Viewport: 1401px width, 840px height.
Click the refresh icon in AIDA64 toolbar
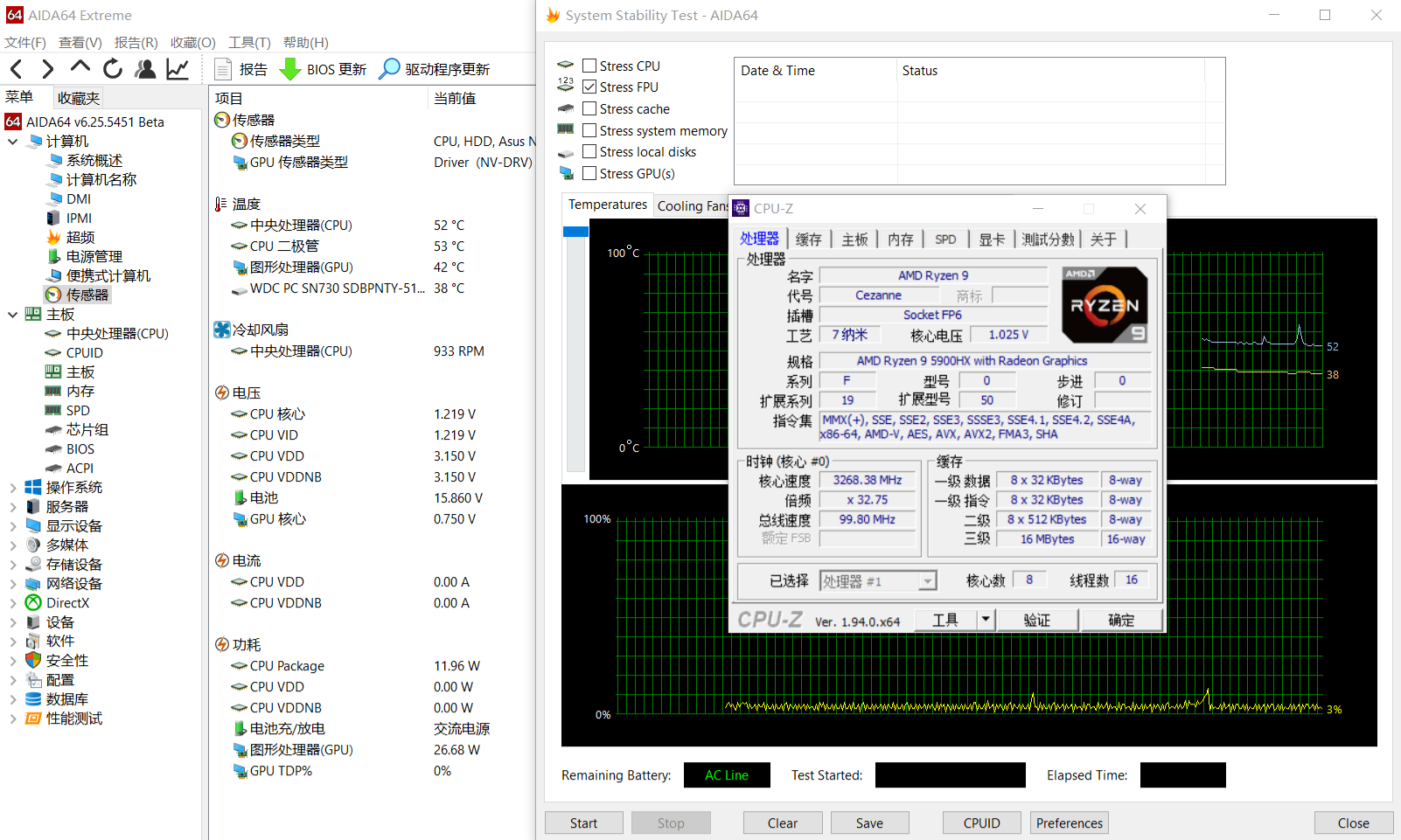[113, 69]
